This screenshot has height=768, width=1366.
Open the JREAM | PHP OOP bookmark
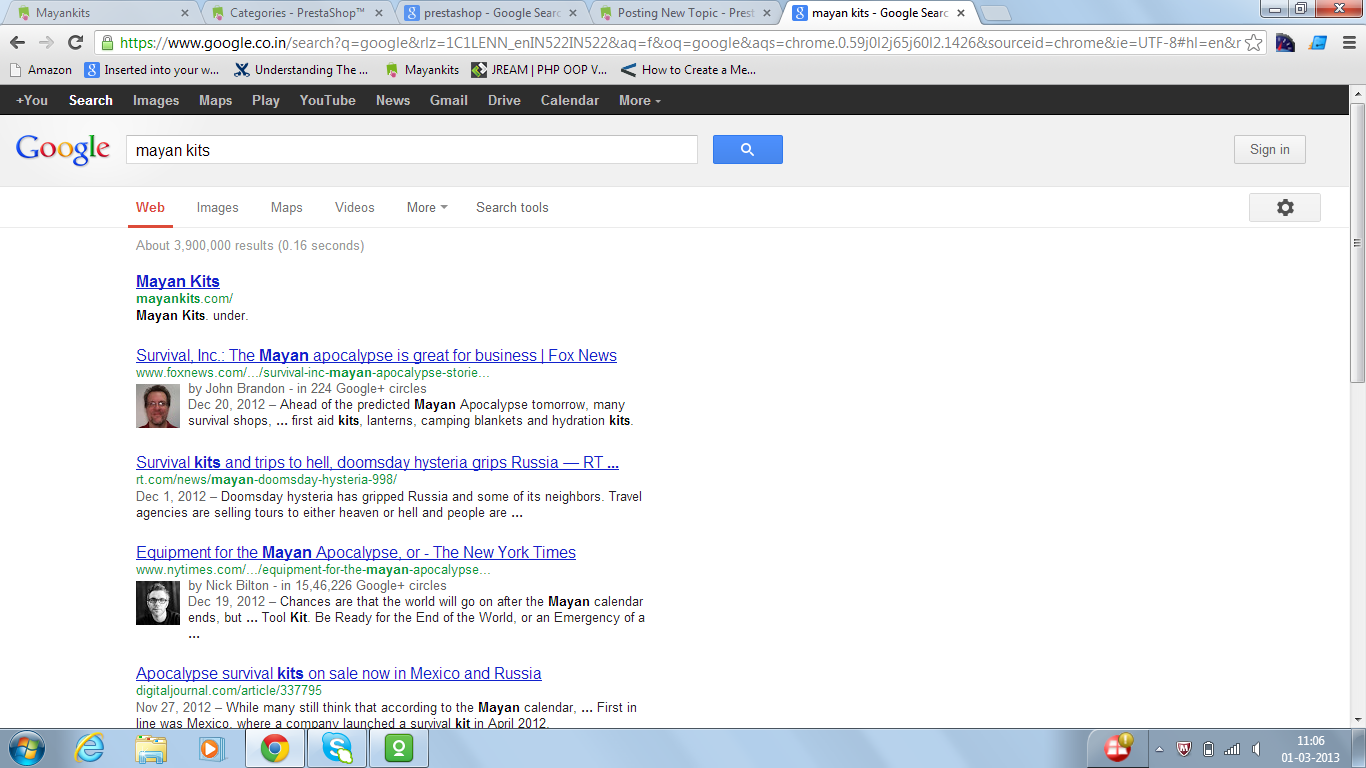(538, 70)
